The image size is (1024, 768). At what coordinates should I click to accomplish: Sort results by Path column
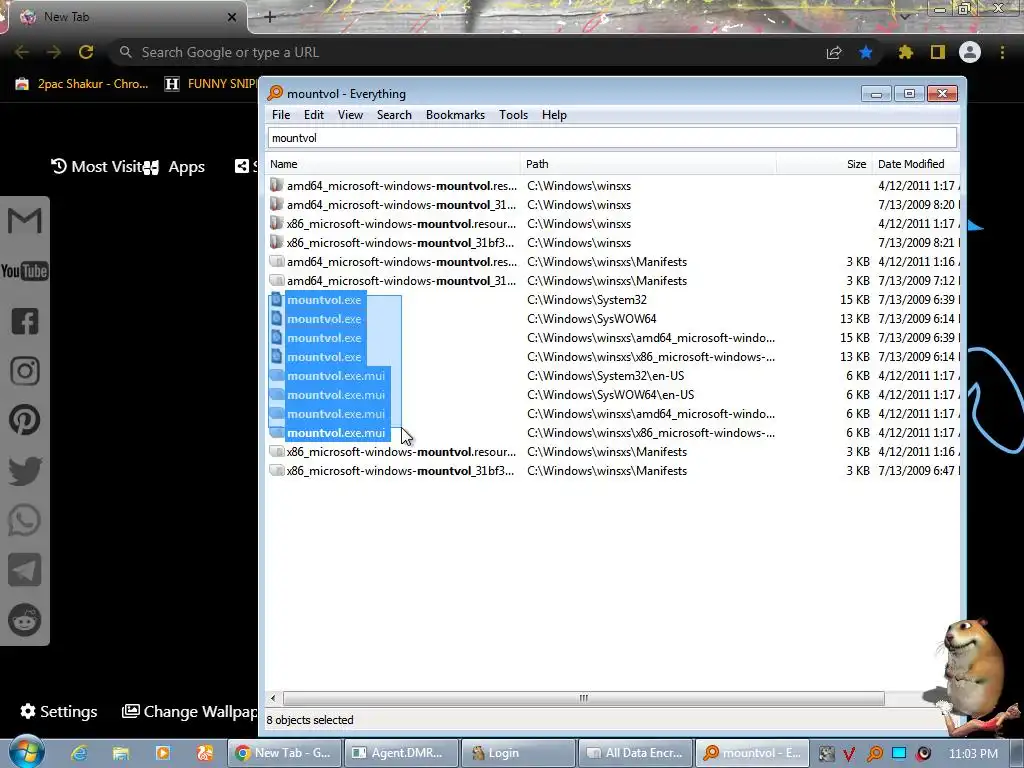pyautogui.click(x=648, y=164)
